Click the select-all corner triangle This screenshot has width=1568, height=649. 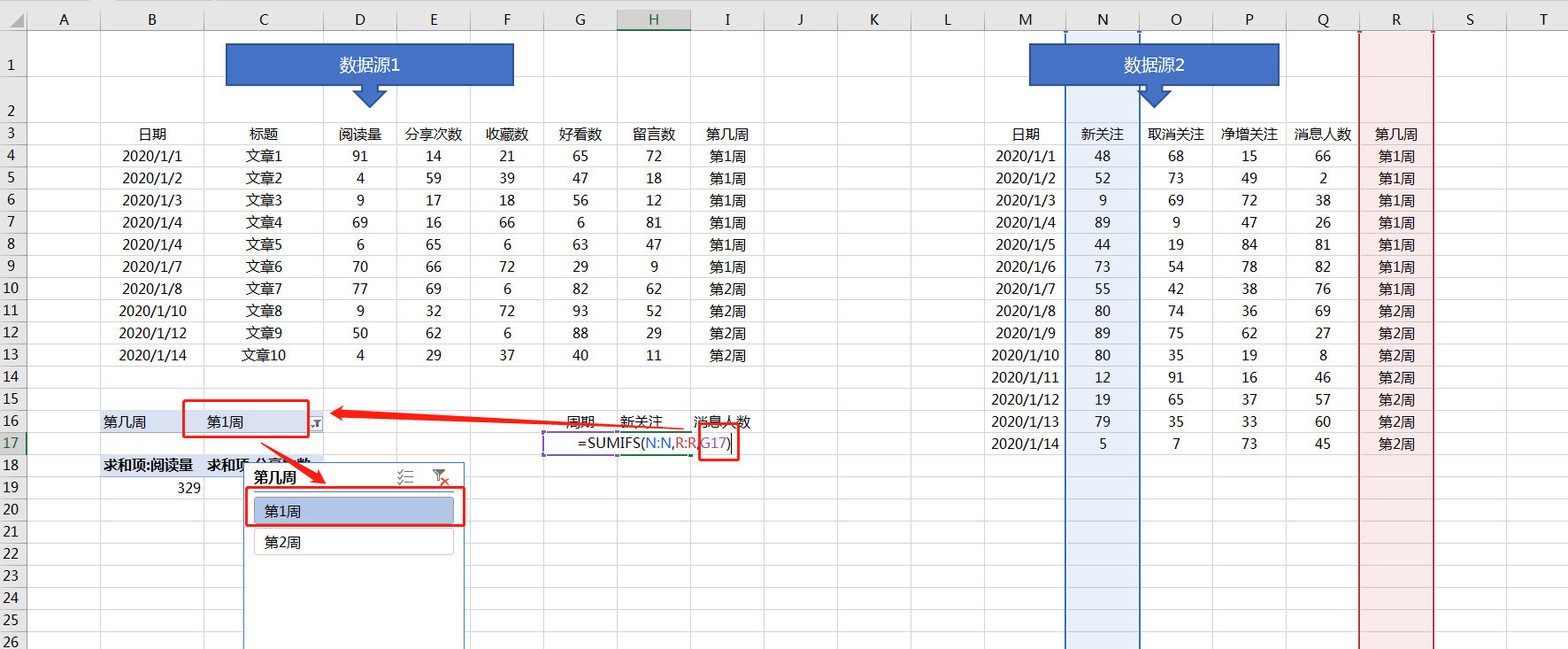(x=14, y=19)
